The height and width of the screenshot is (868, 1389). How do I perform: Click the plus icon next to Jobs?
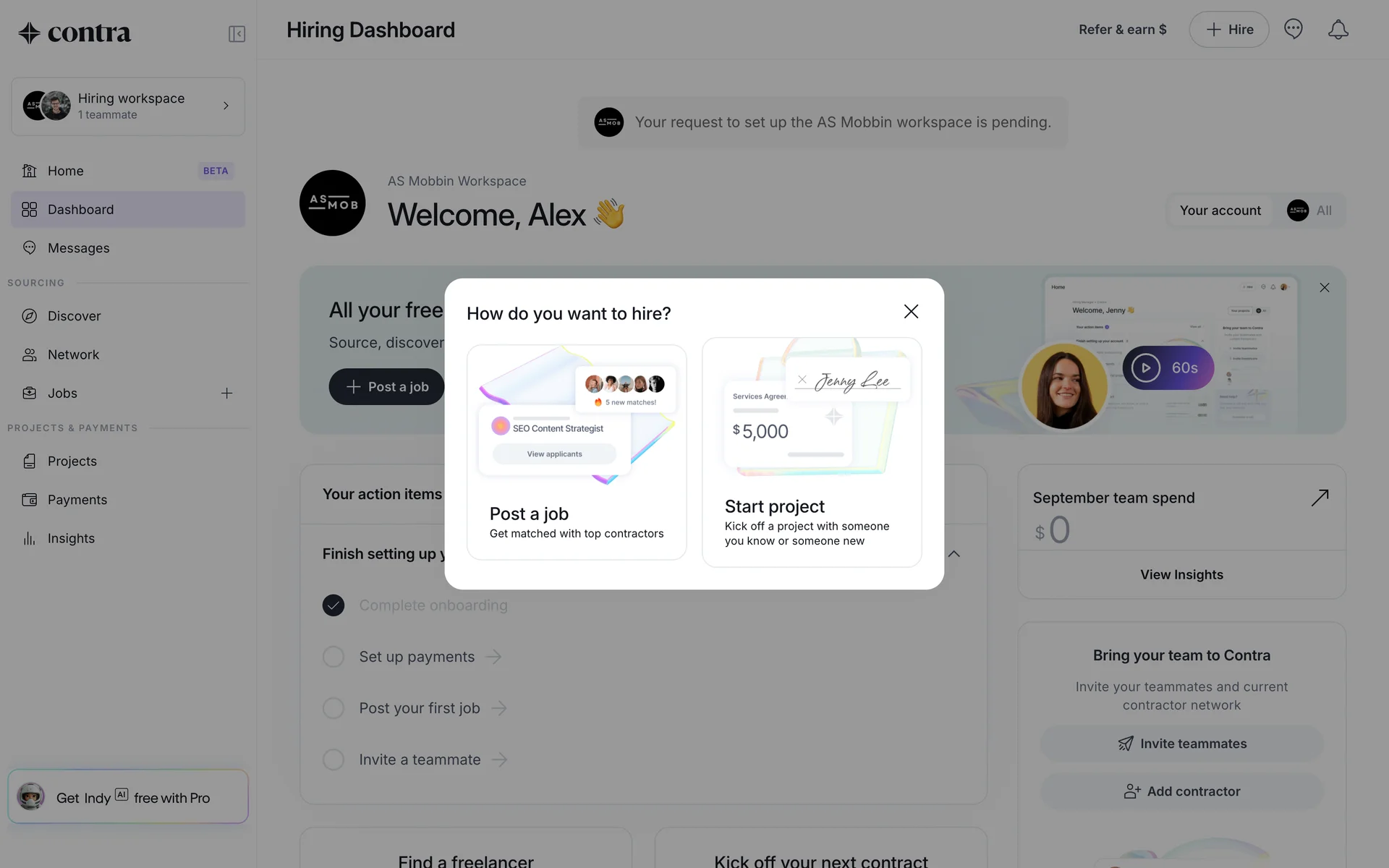[x=226, y=393]
